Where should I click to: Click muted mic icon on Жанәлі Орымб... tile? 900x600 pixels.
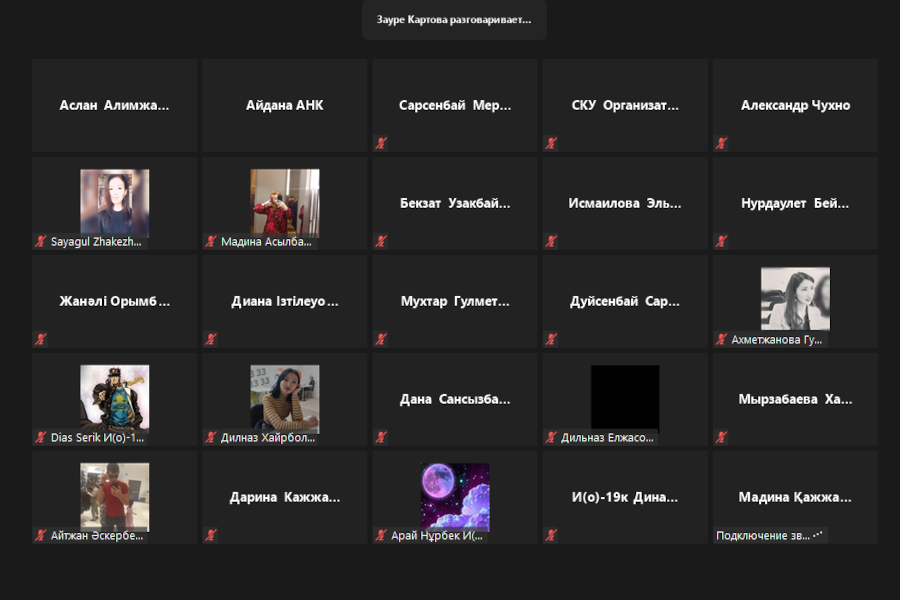point(41,339)
